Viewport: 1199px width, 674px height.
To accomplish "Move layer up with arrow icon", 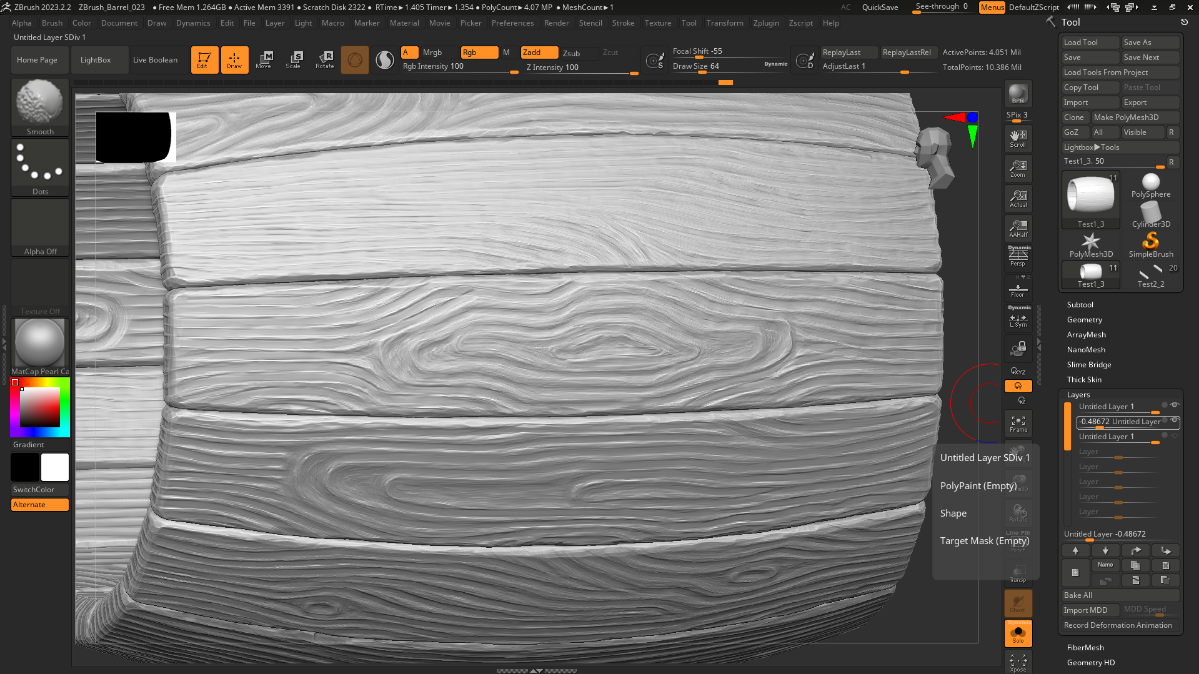I will [x=1075, y=551].
